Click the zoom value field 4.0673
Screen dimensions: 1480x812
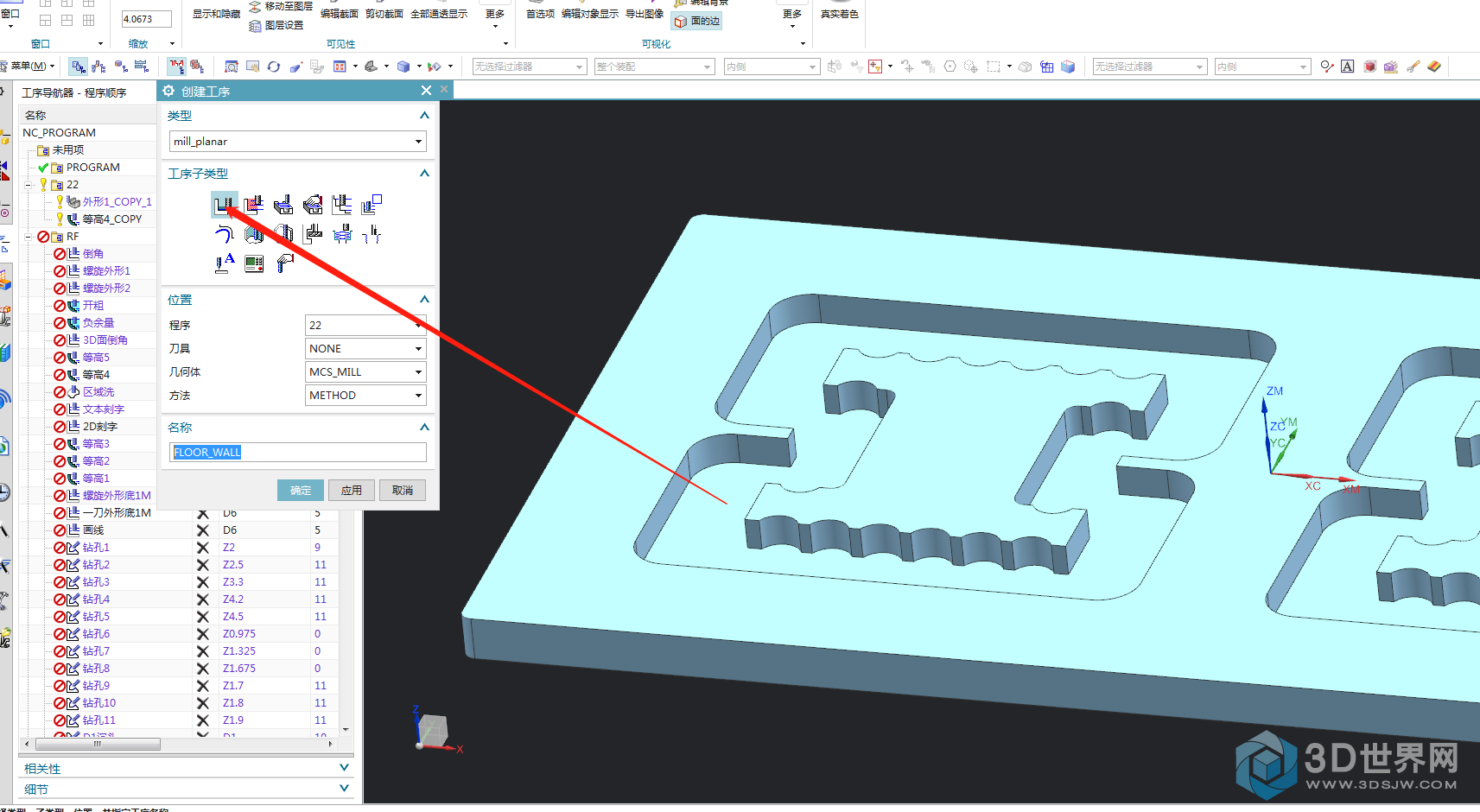tap(146, 19)
